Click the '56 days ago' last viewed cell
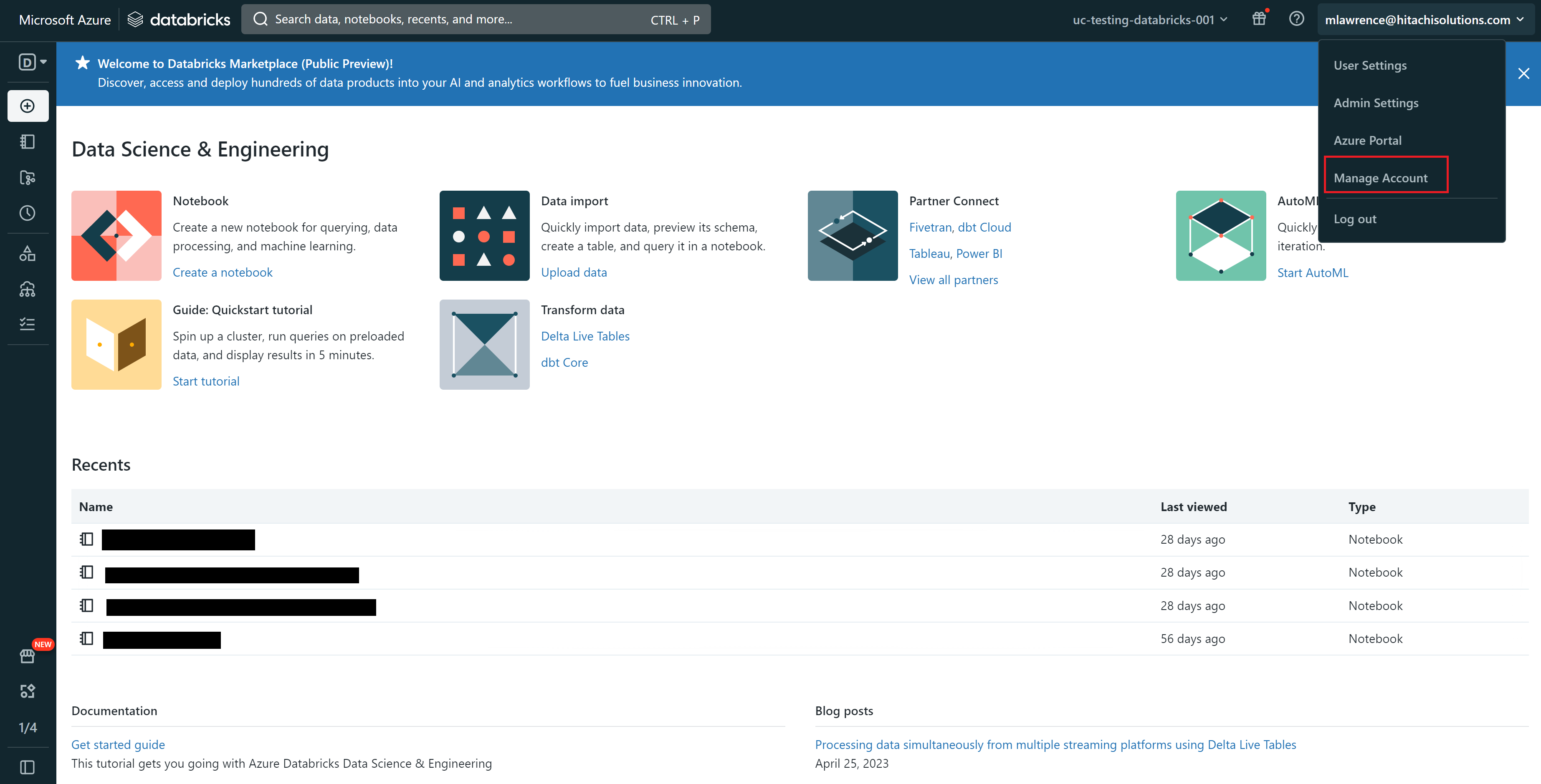The width and height of the screenshot is (1541, 784). (x=1192, y=639)
